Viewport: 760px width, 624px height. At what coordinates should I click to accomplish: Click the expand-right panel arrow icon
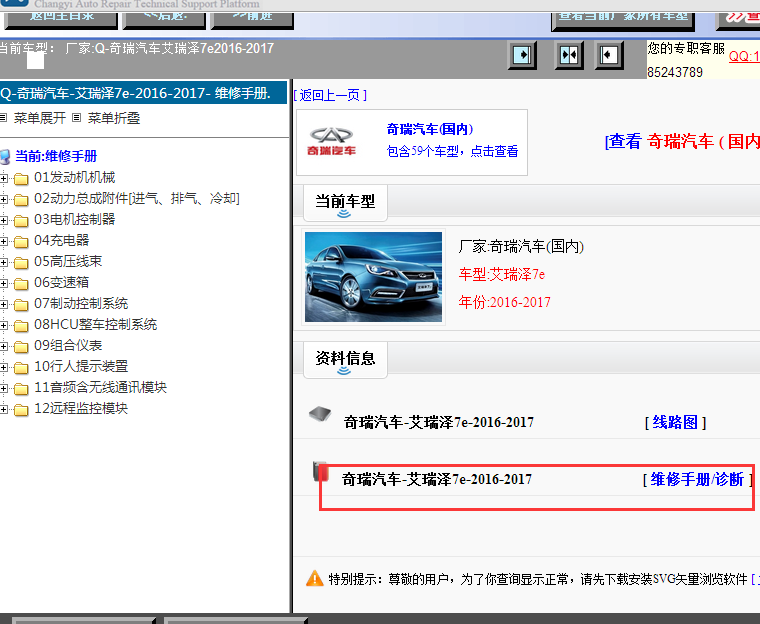pyautogui.click(x=522, y=55)
